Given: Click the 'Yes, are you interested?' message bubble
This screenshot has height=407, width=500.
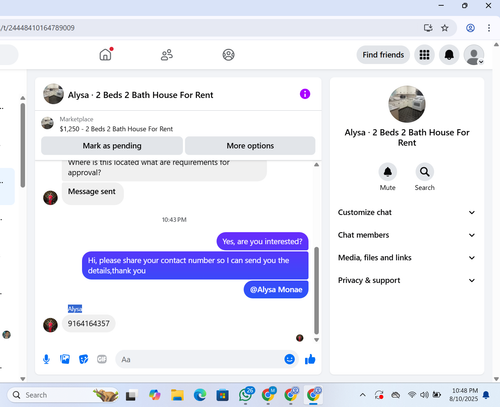Looking at the screenshot, I should point(262,241).
